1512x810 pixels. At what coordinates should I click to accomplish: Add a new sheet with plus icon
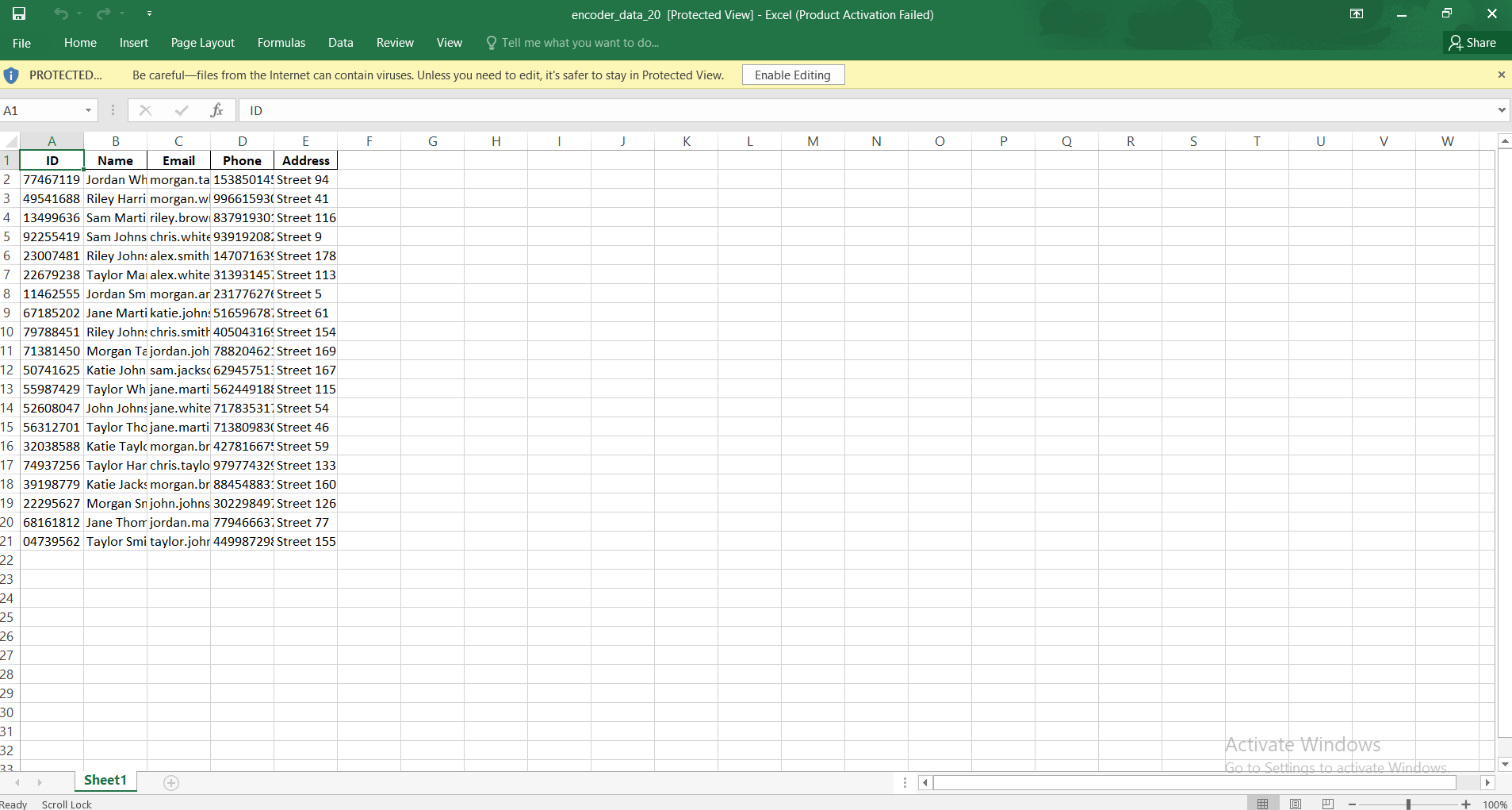coord(171,783)
